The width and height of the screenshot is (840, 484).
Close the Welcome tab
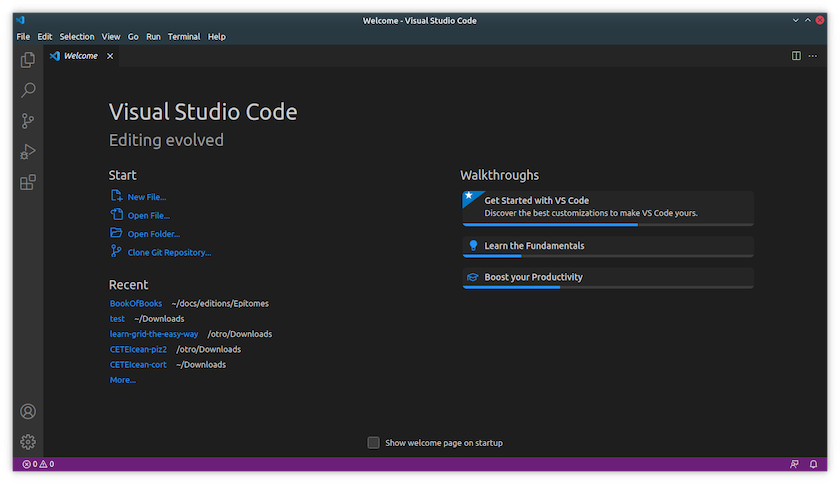110,56
